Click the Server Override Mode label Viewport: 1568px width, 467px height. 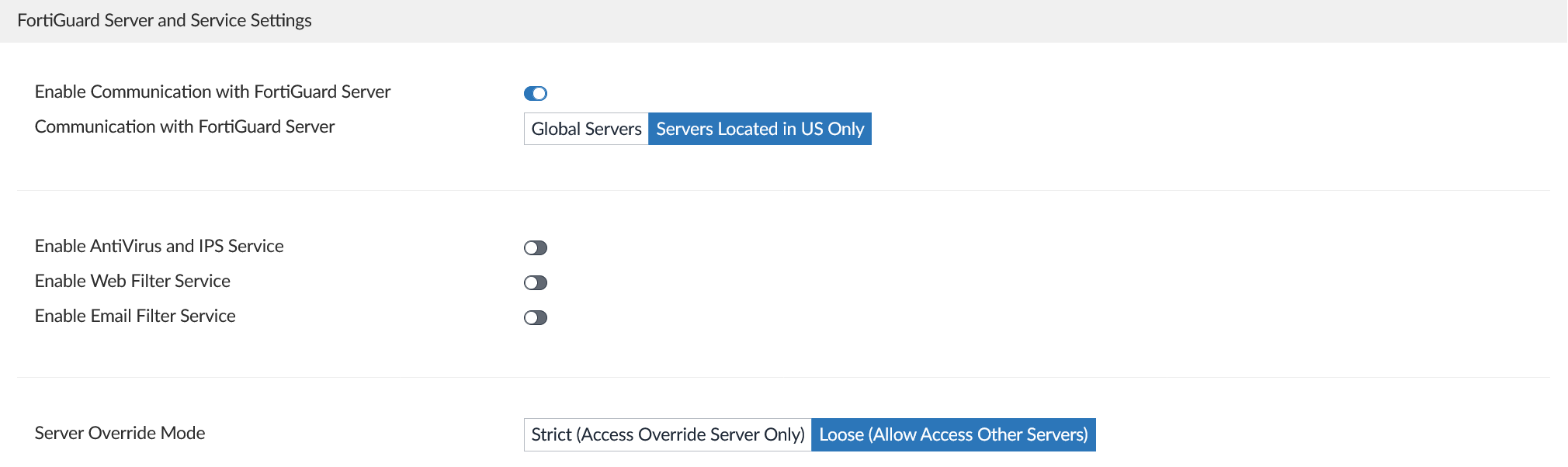pos(120,433)
